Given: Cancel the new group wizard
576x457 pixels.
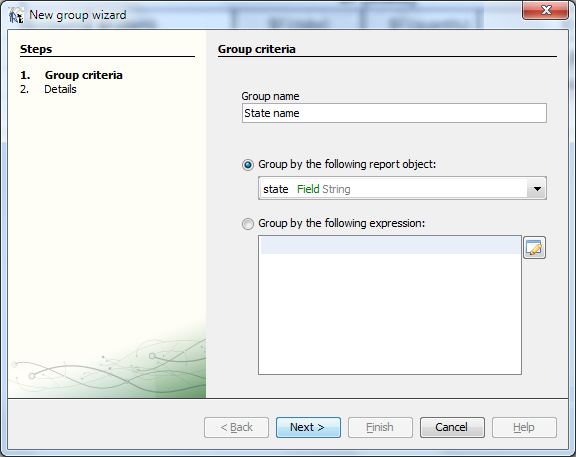Looking at the screenshot, I should click(452, 427).
